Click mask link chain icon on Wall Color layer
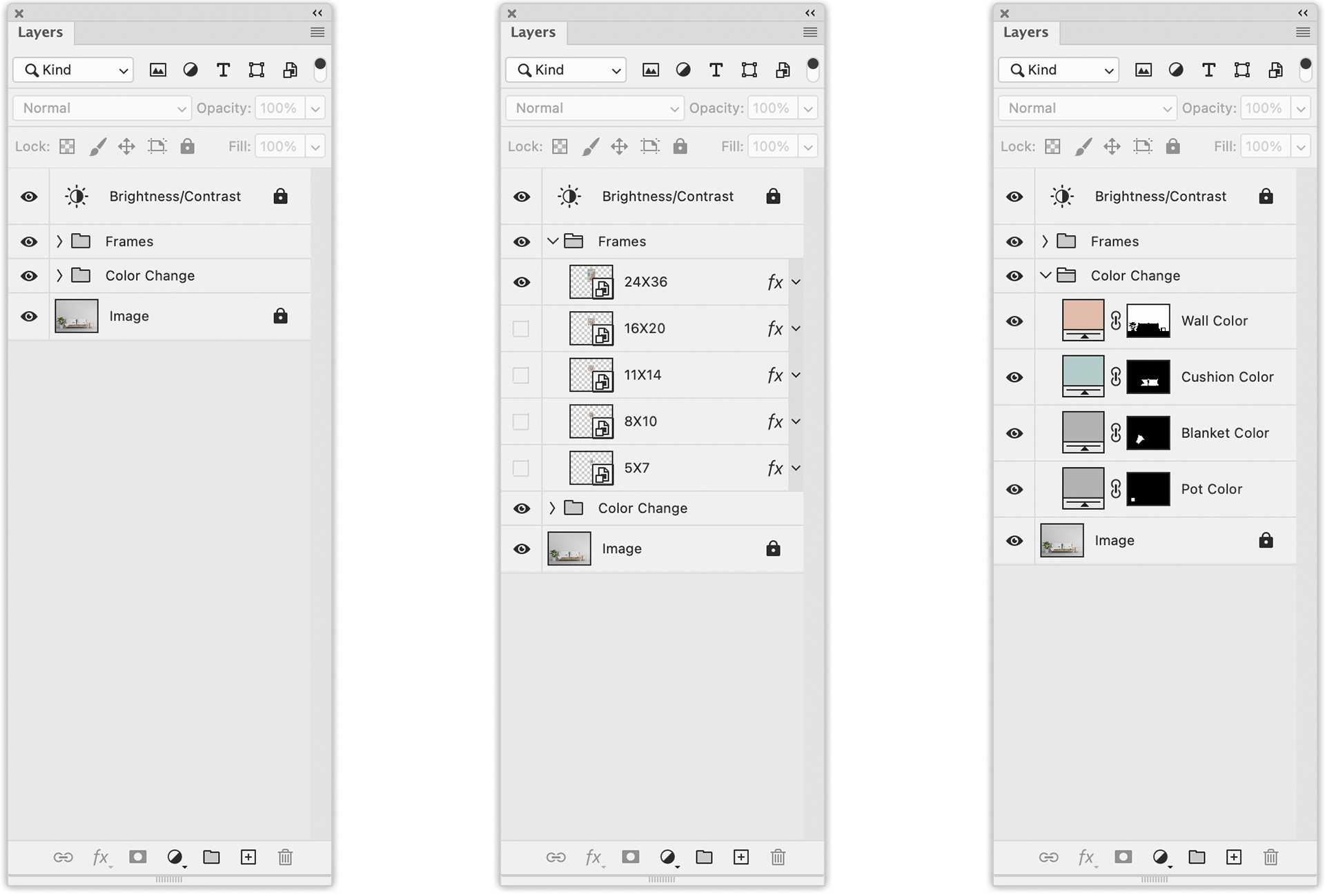The width and height of the screenshot is (1325, 896). pos(1115,321)
